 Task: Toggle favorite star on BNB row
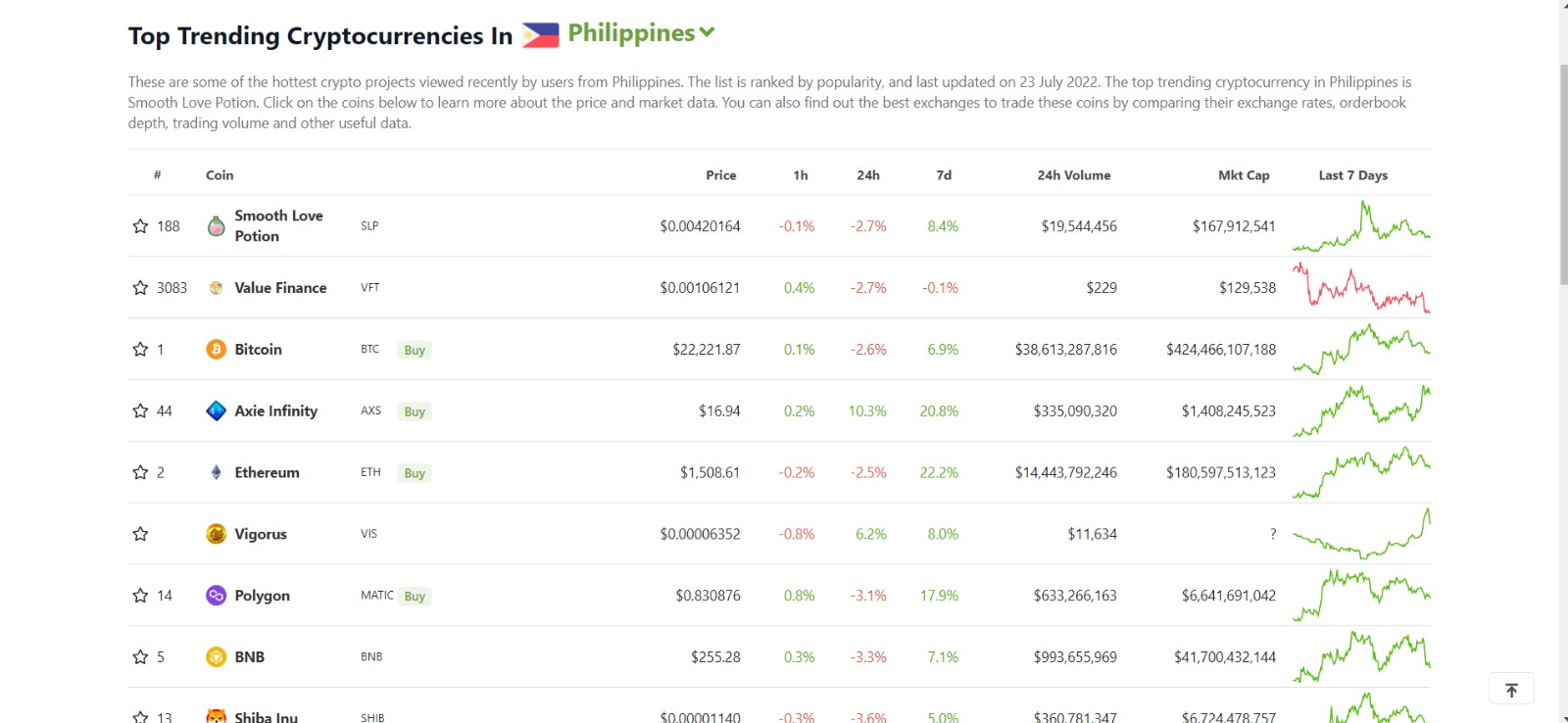(140, 657)
